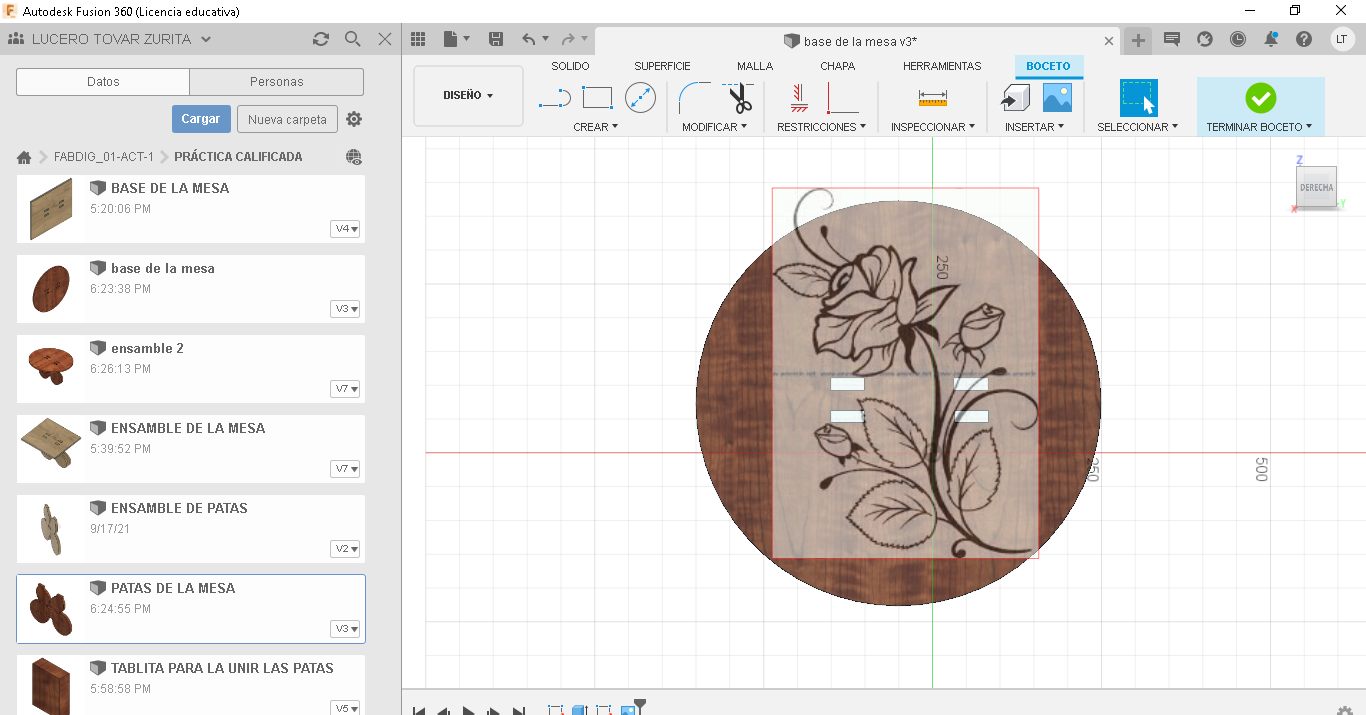Open the LT user account avatar
The image size is (1366, 715).
coord(1342,39)
